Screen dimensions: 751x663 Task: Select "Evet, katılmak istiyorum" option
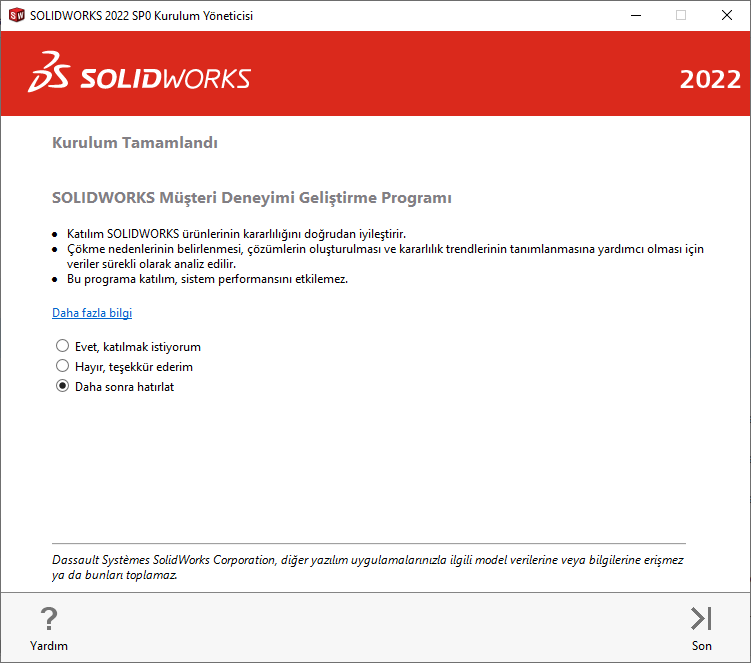tap(63, 346)
